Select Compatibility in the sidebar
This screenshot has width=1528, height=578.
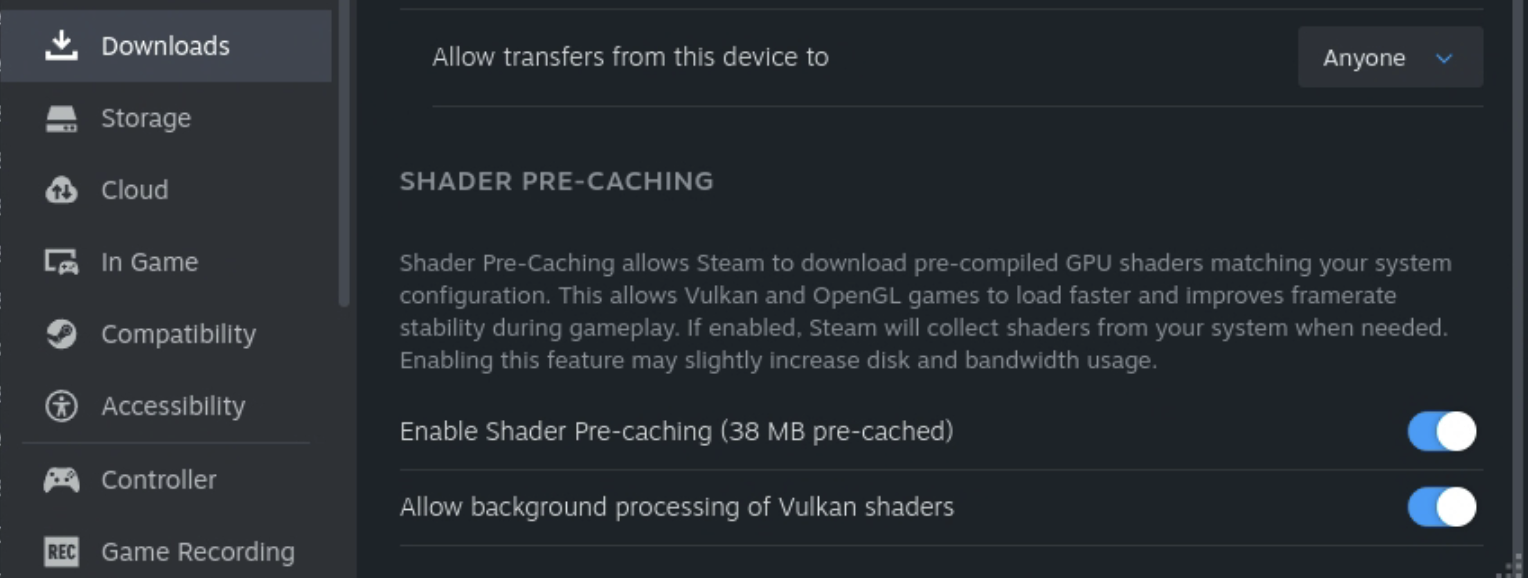pos(178,334)
